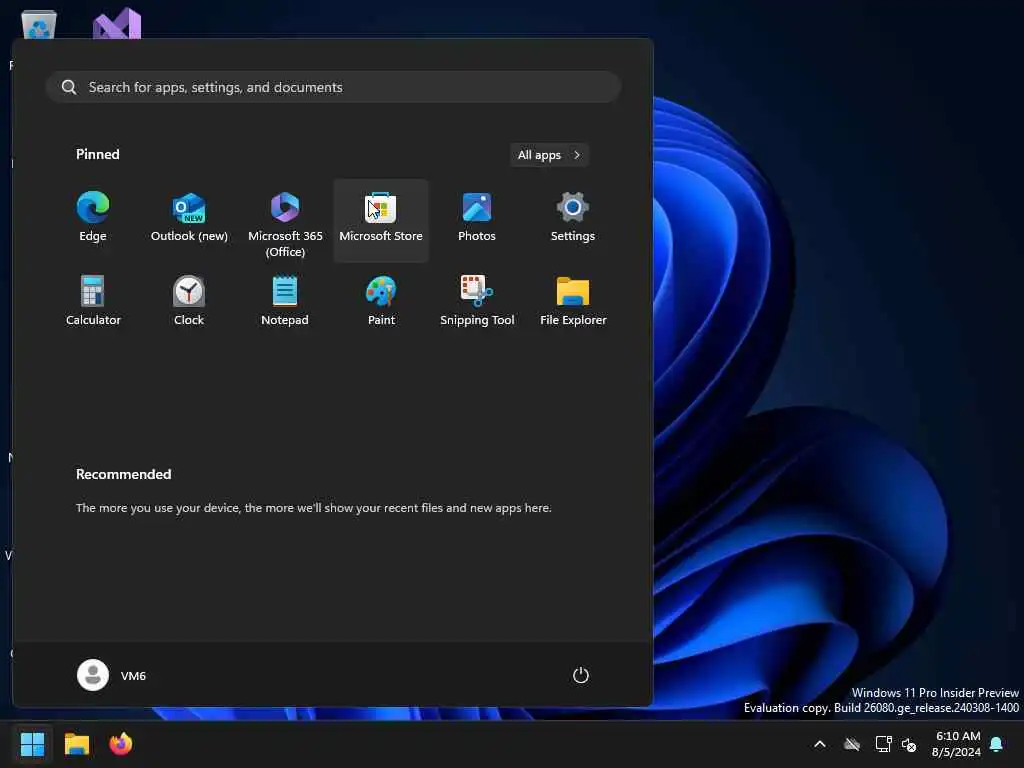
Task: Launch Firefox from the taskbar
Action: coord(121,744)
